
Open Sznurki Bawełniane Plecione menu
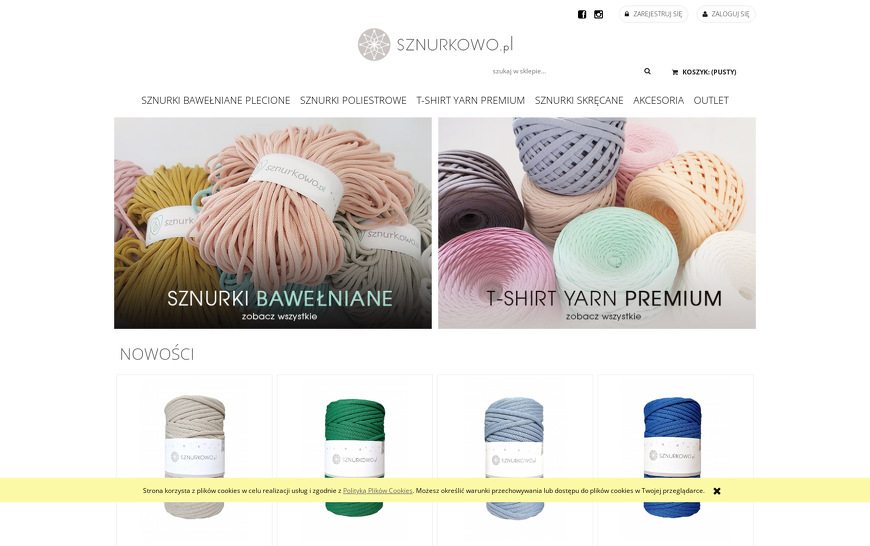pyautogui.click(x=215, y=100)
